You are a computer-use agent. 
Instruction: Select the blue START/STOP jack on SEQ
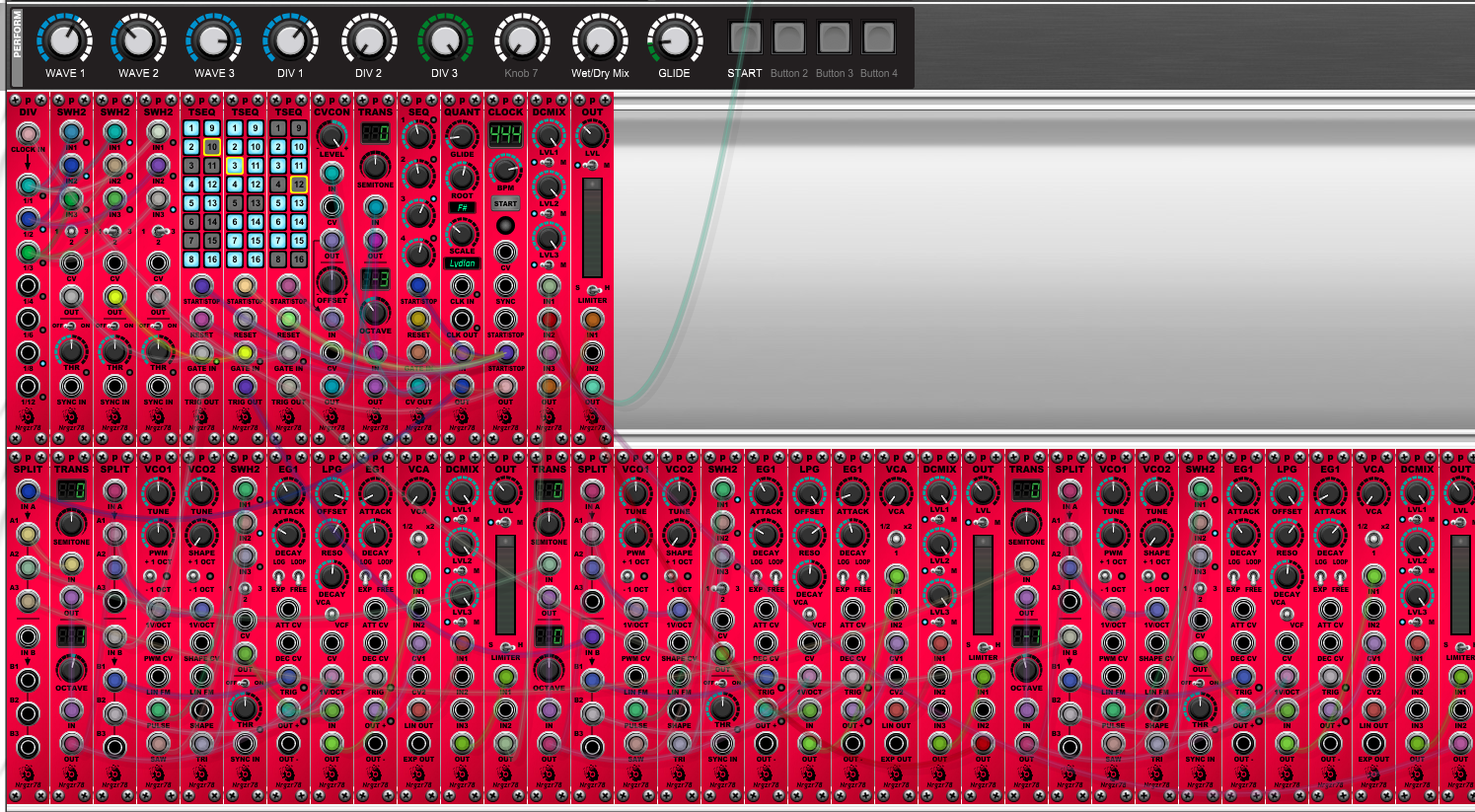418,286
